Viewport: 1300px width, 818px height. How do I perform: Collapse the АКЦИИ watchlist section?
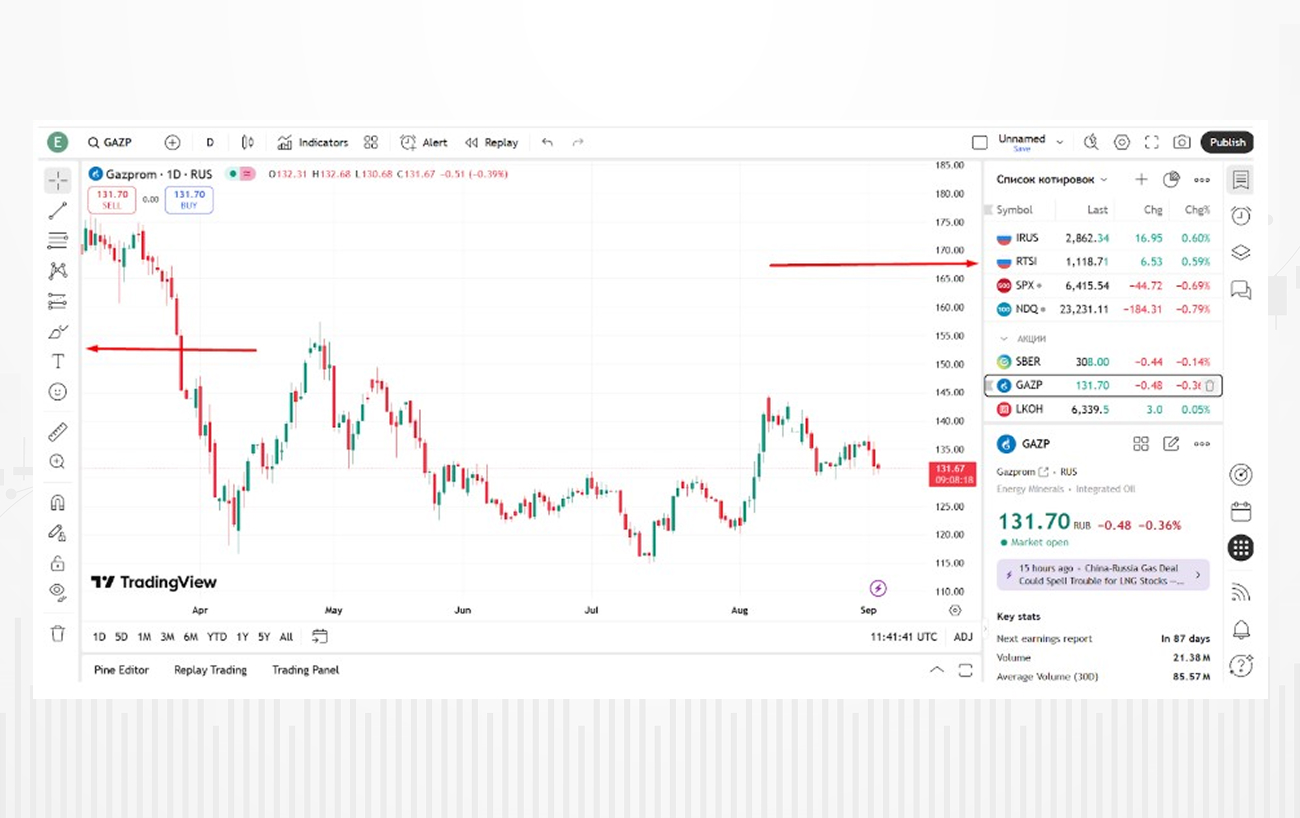coord(1005,339)
